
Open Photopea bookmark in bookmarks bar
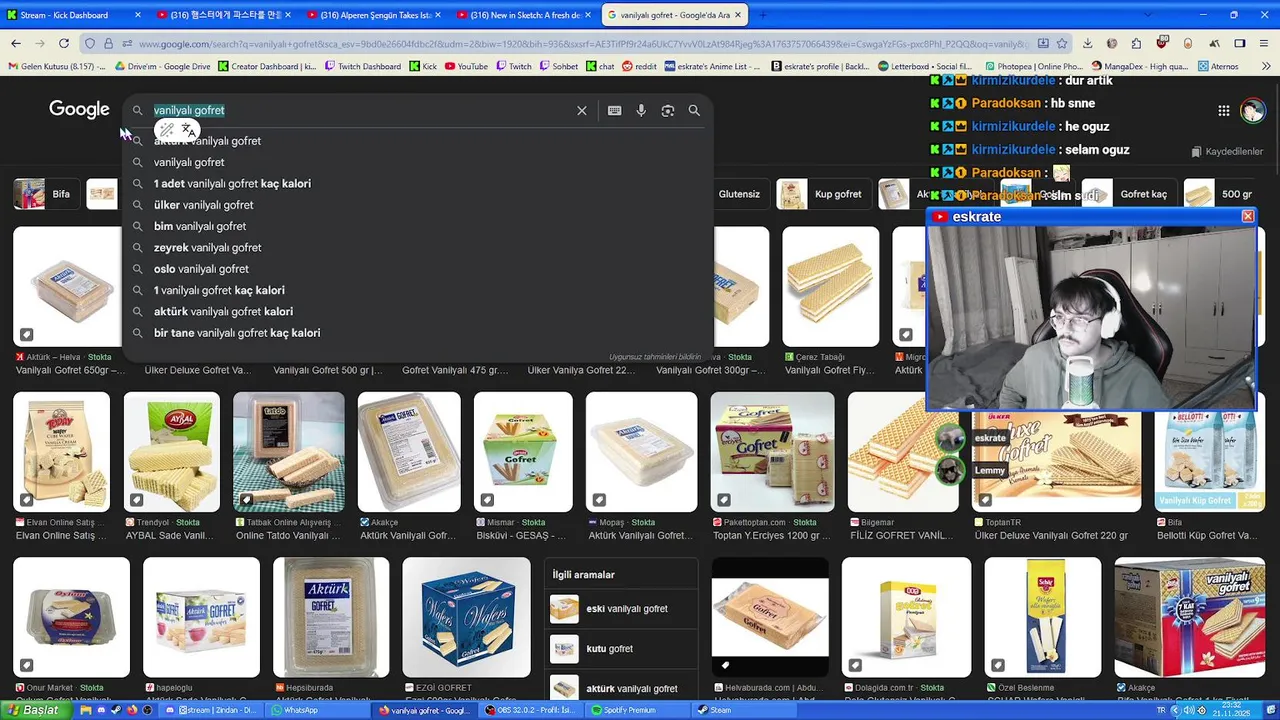1033,66
